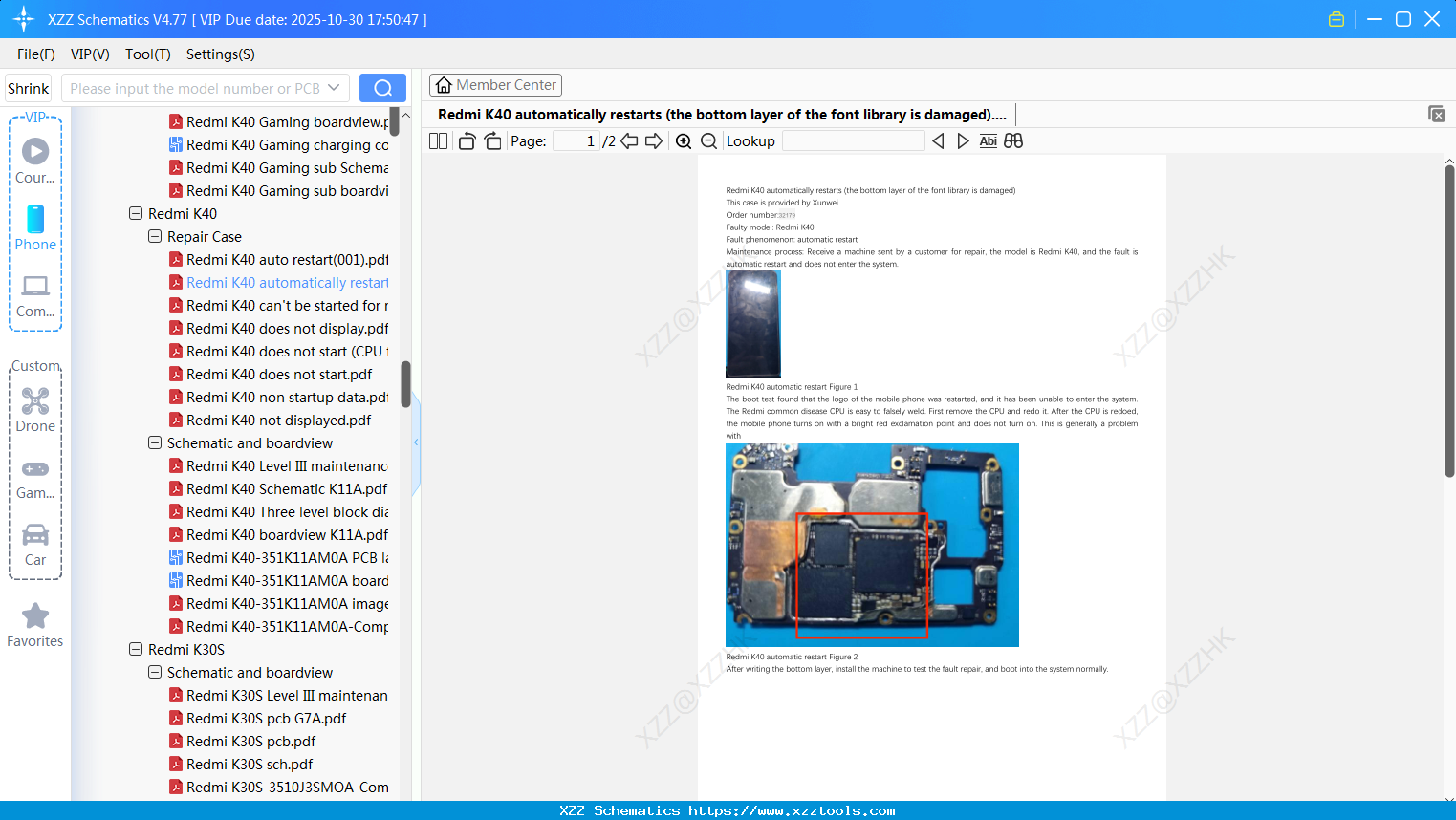Jump to the previous lookup result
This screenshot has width=1456, height=820.
[938, 141]
